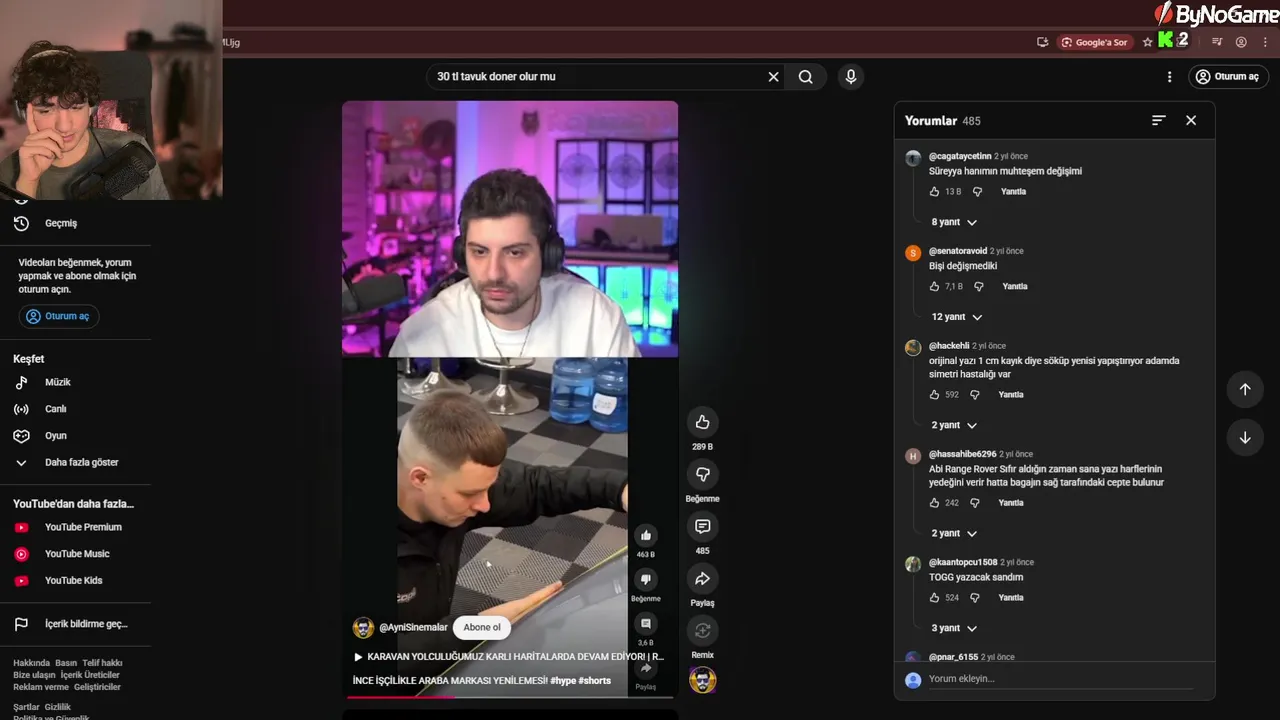
Task: Click top-right Oturum aç sign-in button
Action: [1228, 77]
